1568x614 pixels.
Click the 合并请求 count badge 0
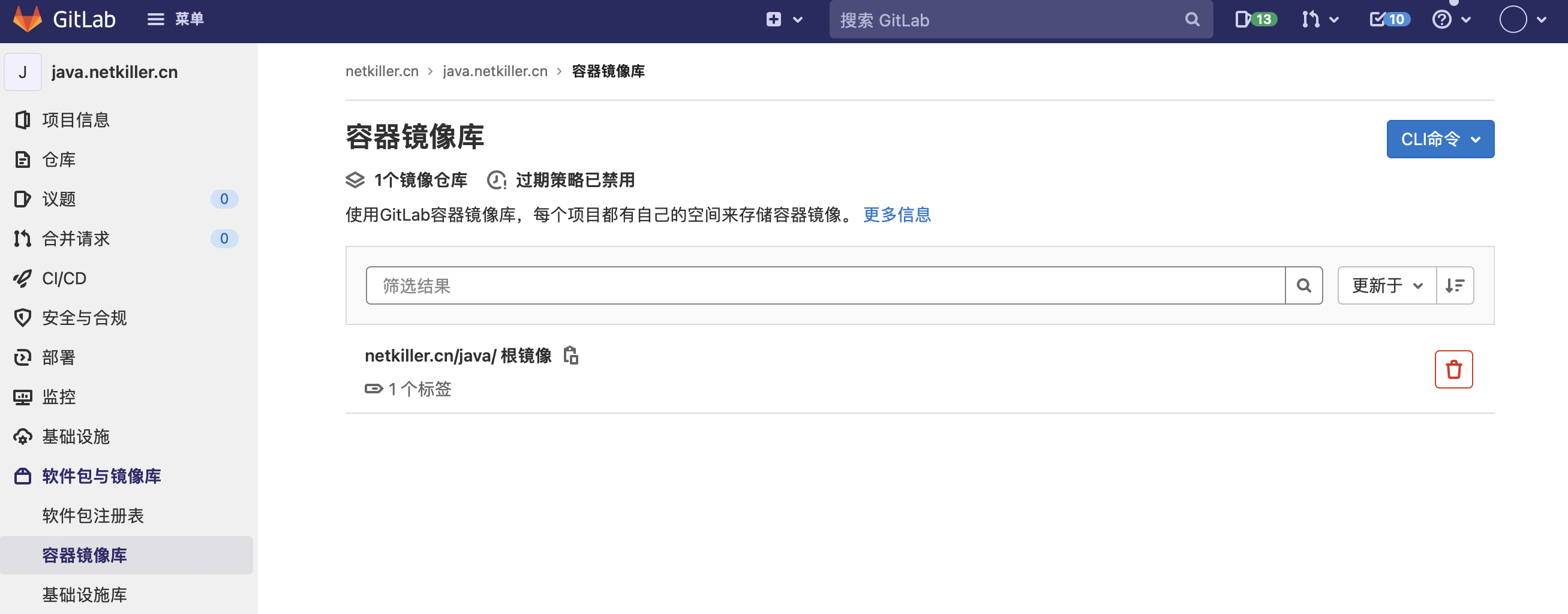[x=224, y=239]
